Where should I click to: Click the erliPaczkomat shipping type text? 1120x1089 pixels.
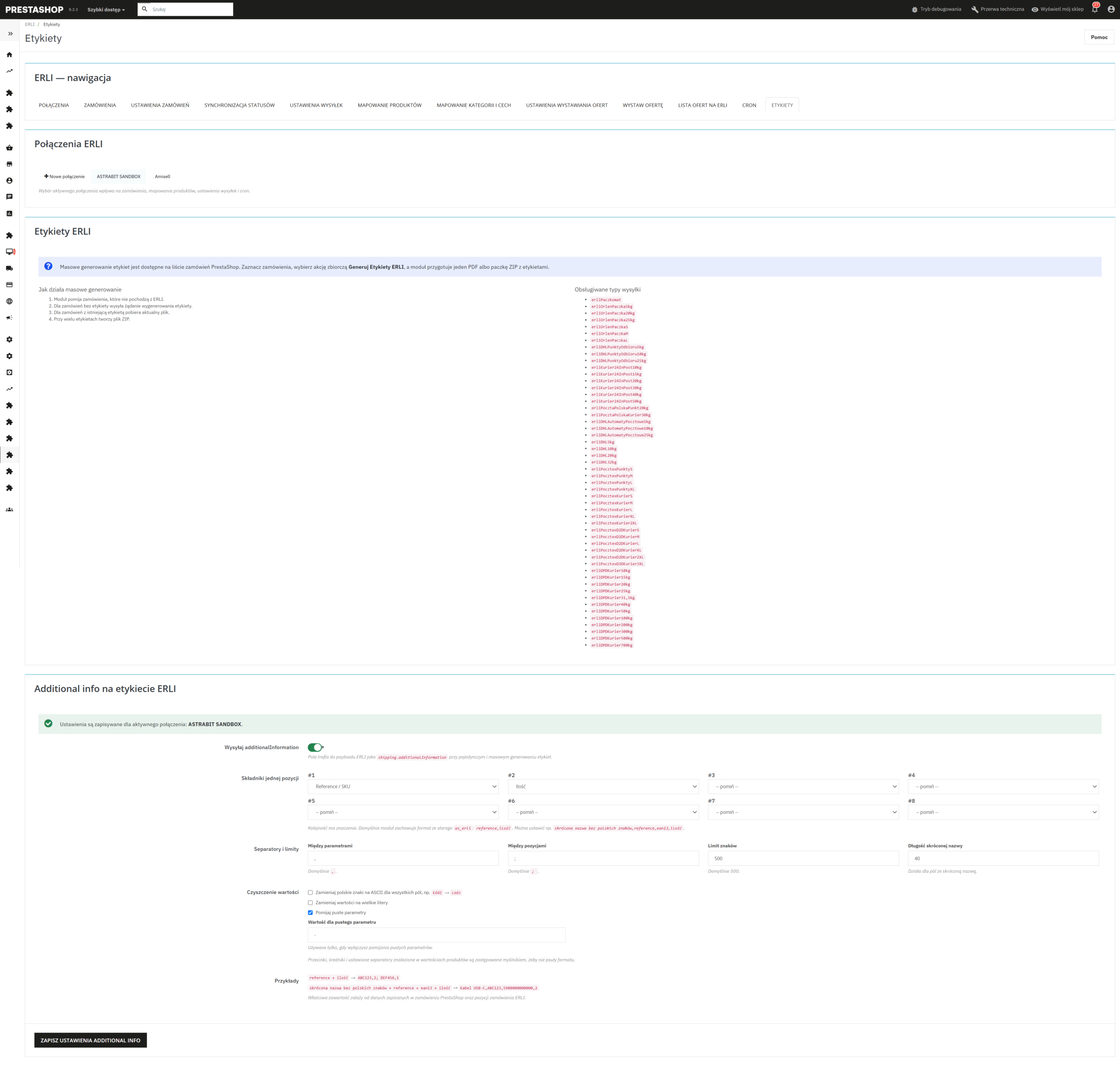[606, 300]
